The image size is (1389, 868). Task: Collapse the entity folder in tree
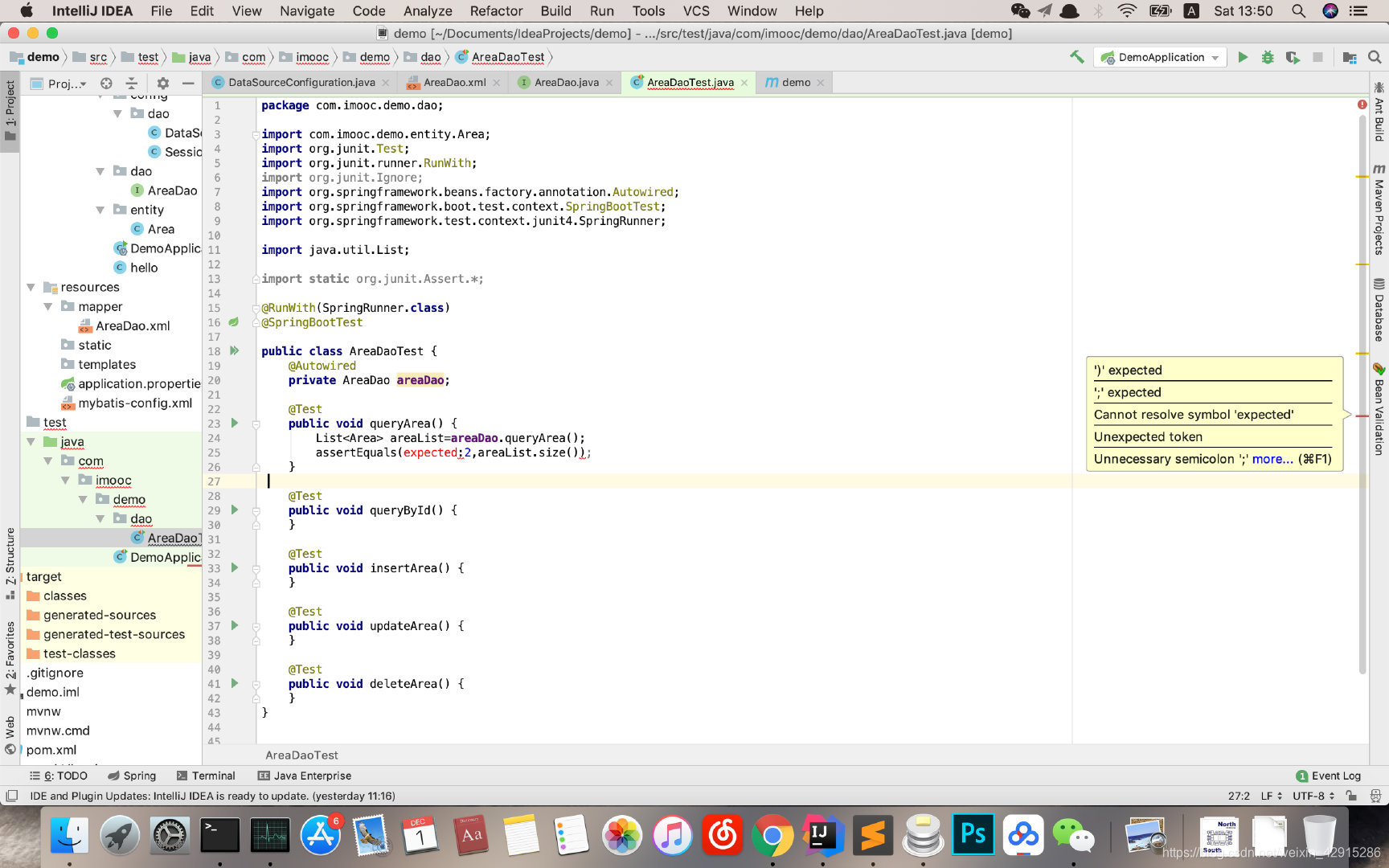coord(100,210)
